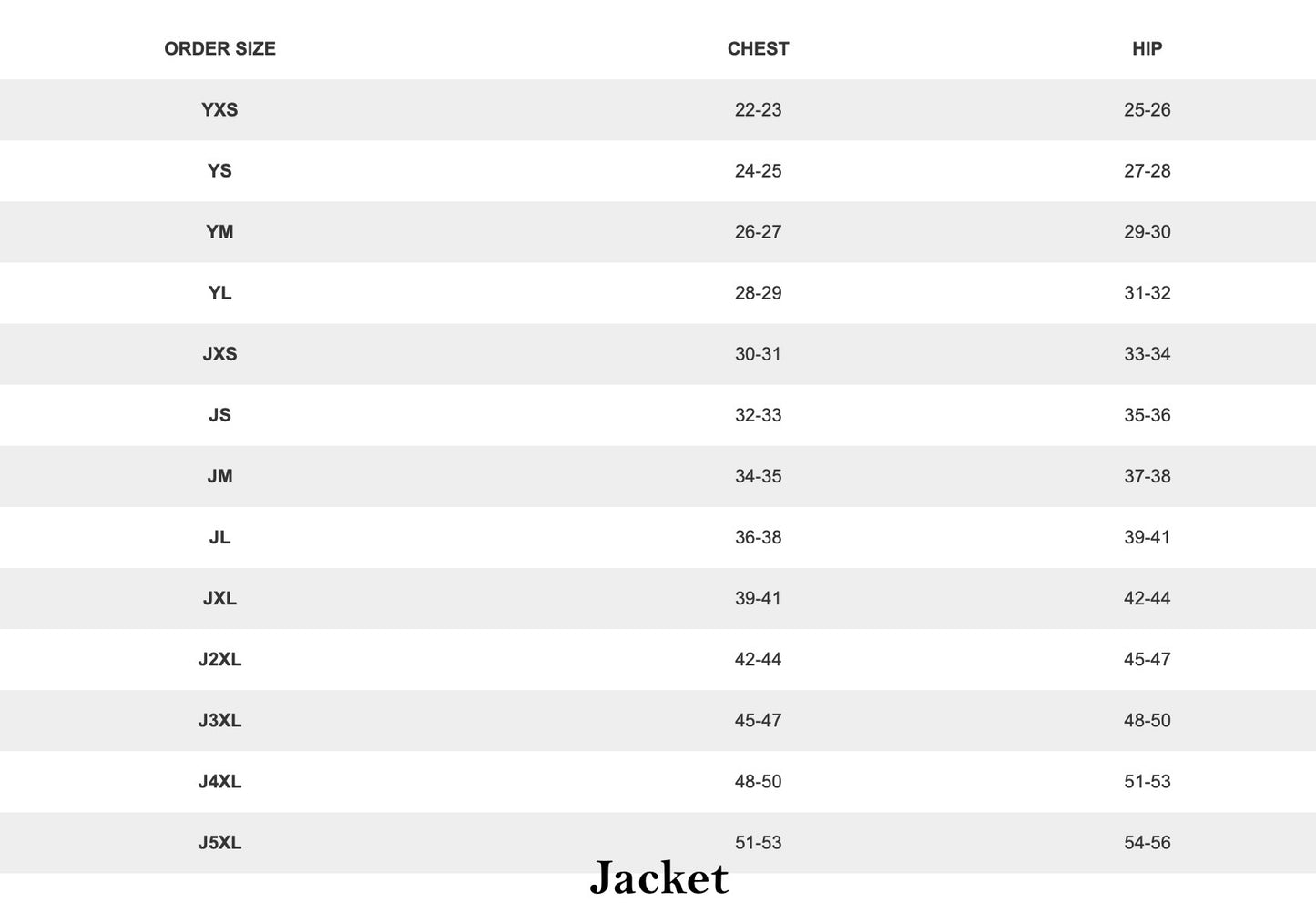Click the chest value 51-53

click(758, 842)
